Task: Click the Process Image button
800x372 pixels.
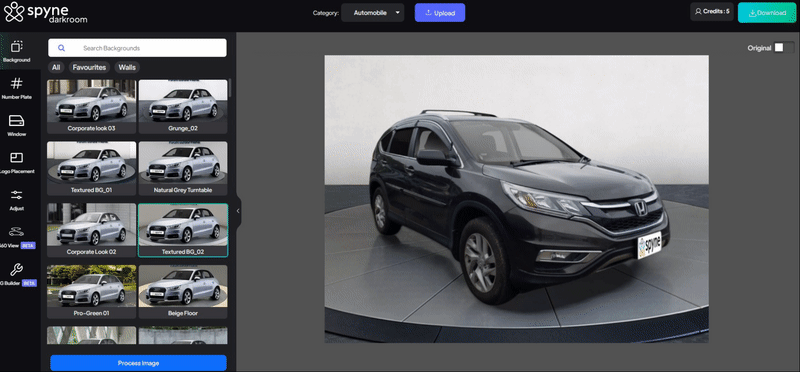Action: point(138,363)
